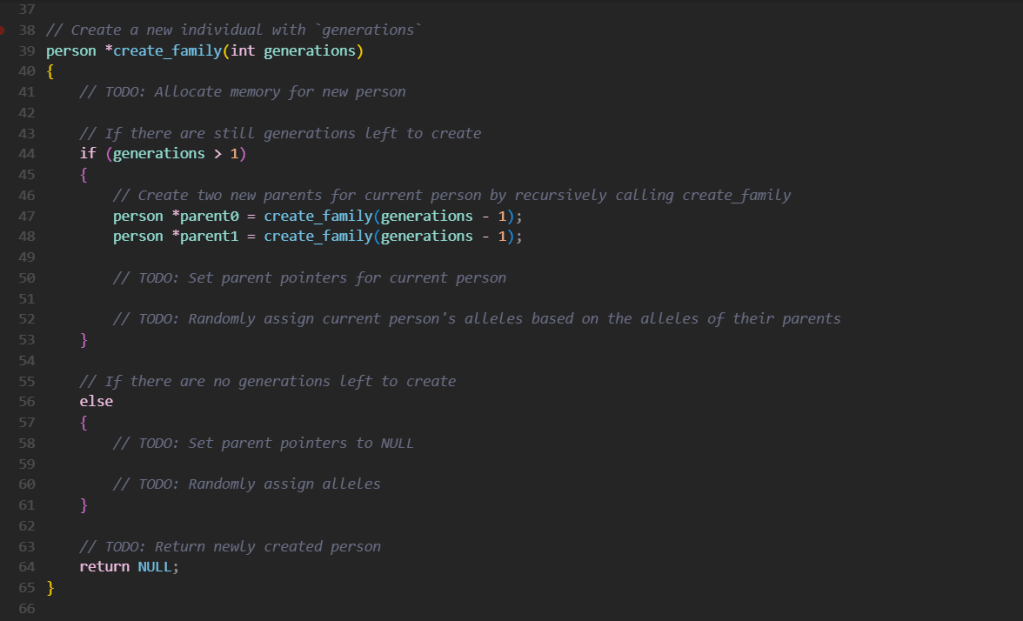The width and height of the screenshot is (1023, 621).
Task: Place cursor on NULL in the return statement
Action: [157, 566]
